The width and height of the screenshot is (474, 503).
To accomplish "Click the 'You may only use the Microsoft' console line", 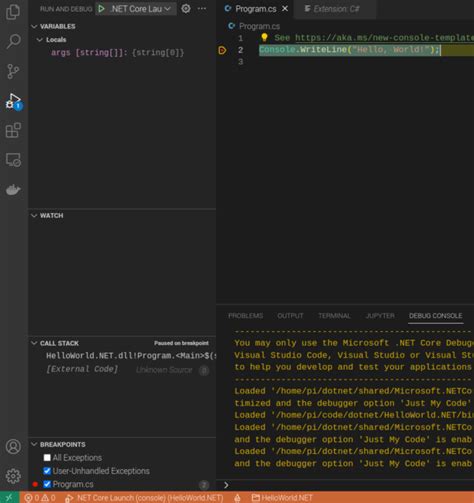I will point(354,343).
